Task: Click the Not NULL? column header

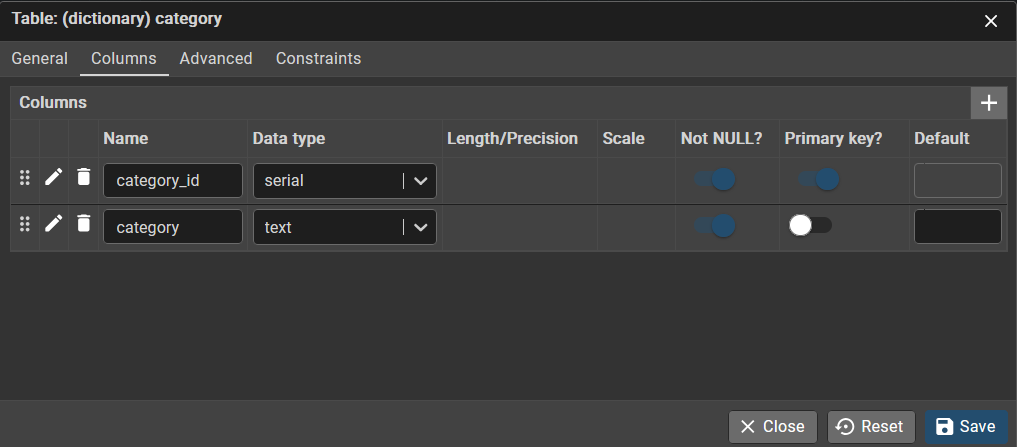Action: (x=721, y=138)
